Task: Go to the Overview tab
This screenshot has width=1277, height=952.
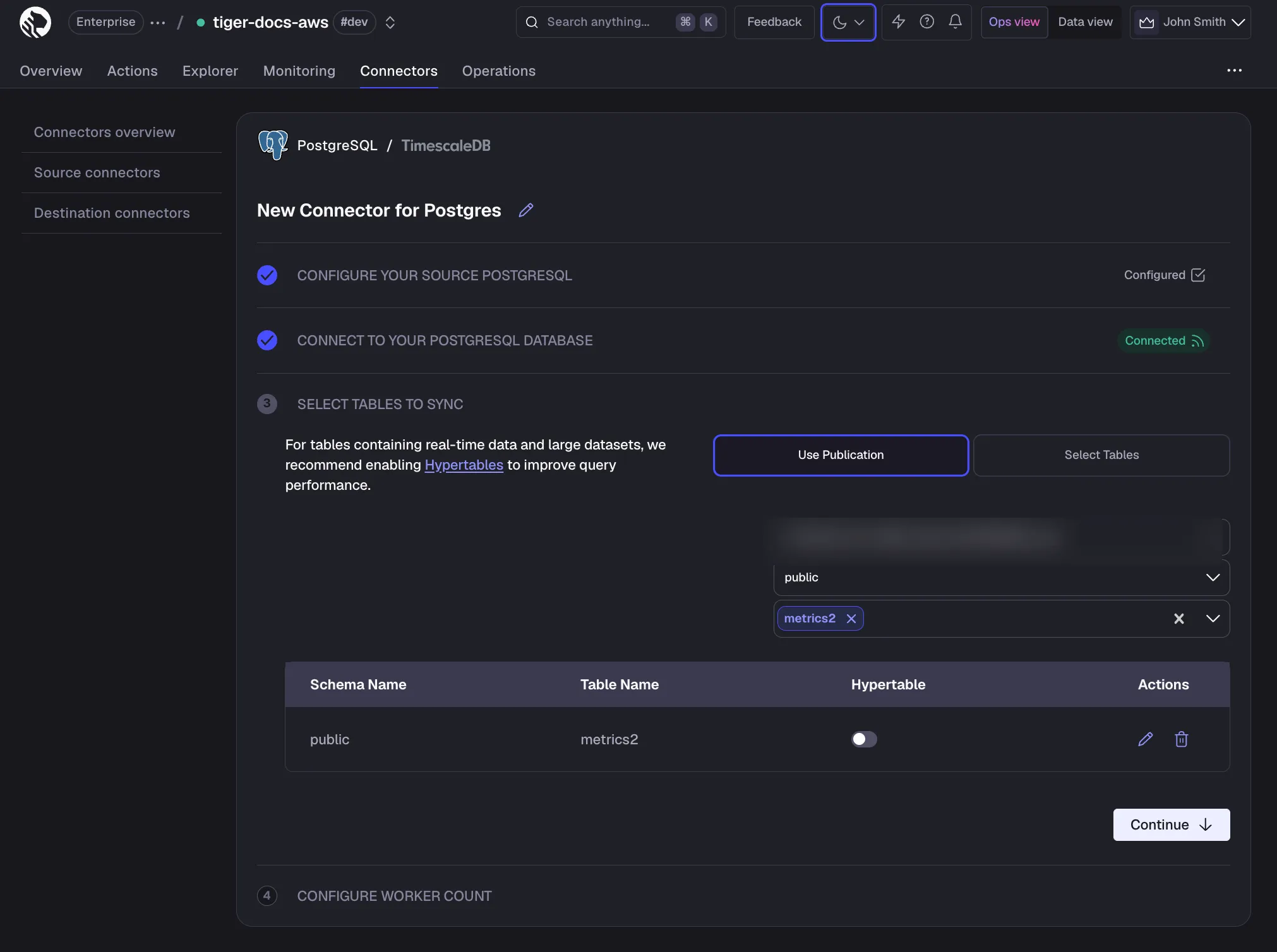Action: [51, 71]
